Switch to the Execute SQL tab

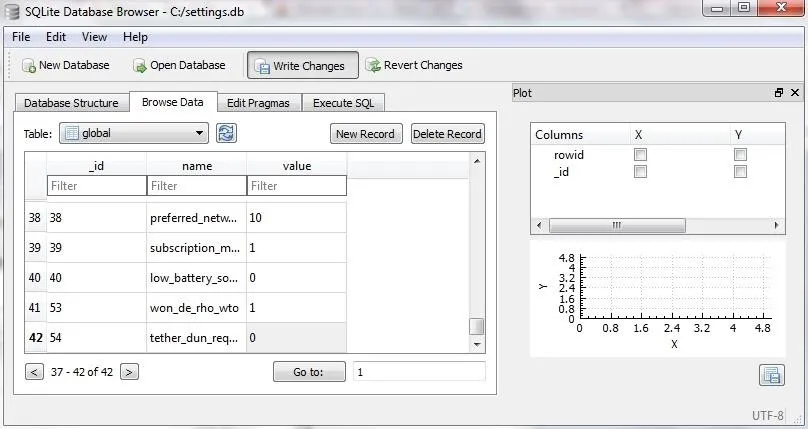coord(343,103)
